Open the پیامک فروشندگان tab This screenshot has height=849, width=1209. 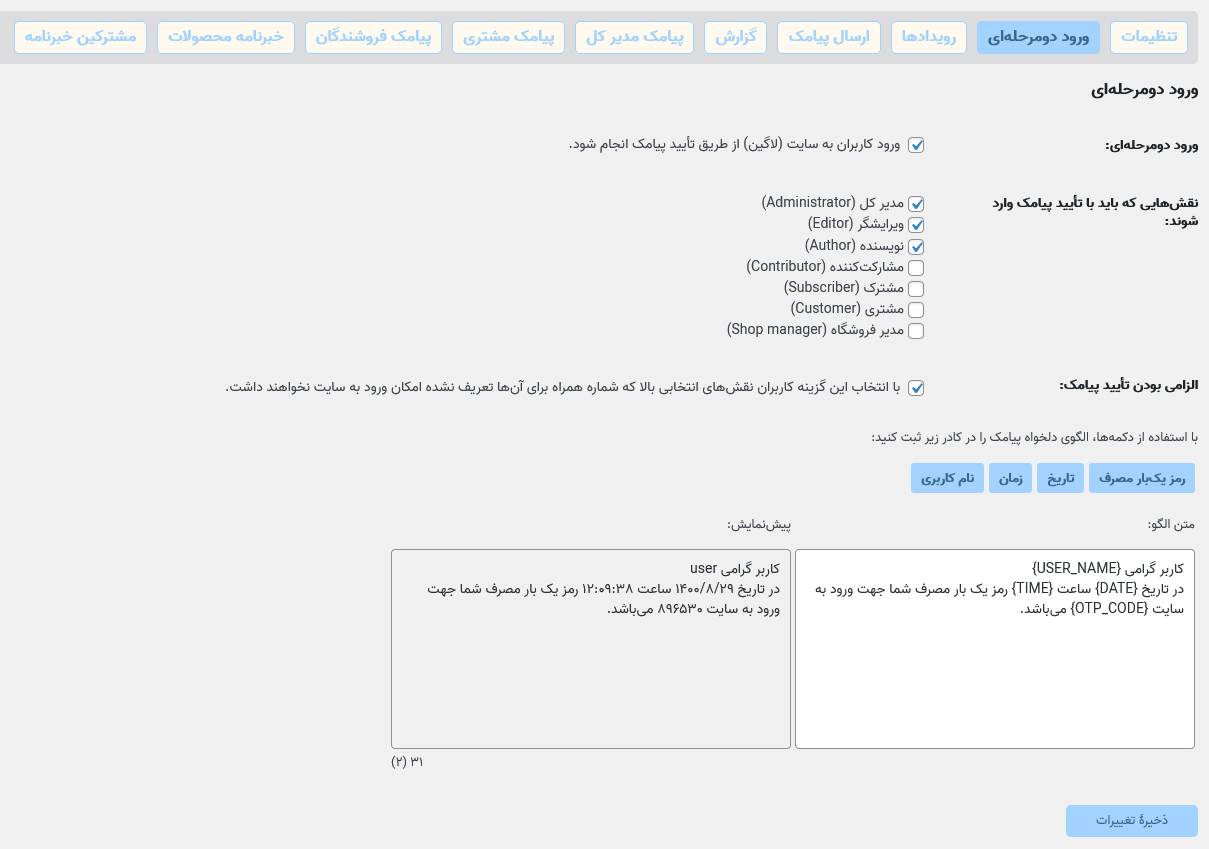pyautogui.click(x=373, y=37)
